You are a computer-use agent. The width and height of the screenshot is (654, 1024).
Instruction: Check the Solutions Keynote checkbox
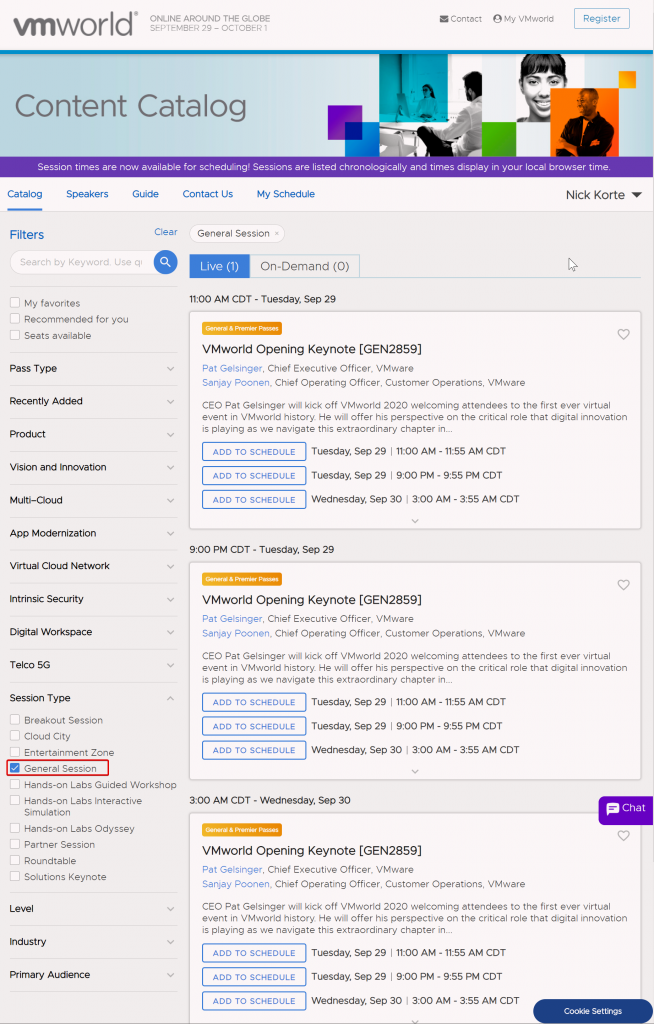coord(14,876)
